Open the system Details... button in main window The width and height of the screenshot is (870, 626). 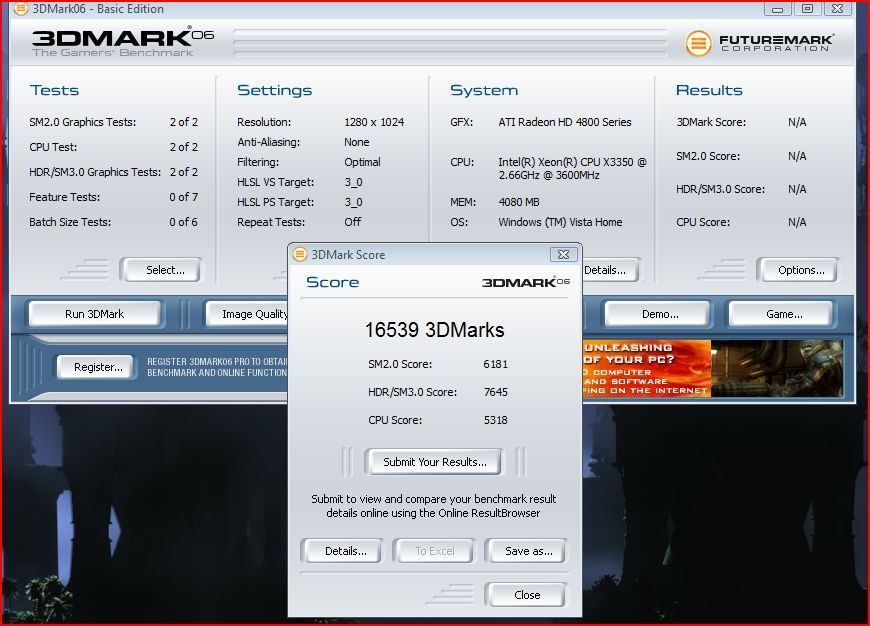click(610, 270)
